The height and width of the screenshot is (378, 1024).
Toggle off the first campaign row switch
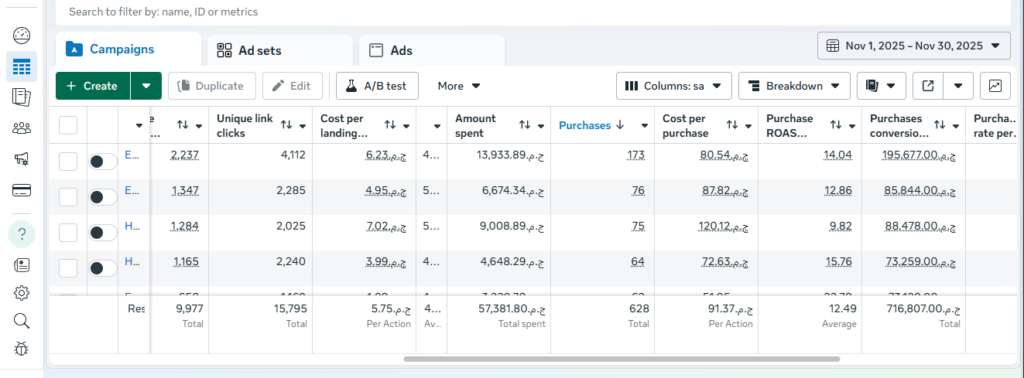point(103,162)
